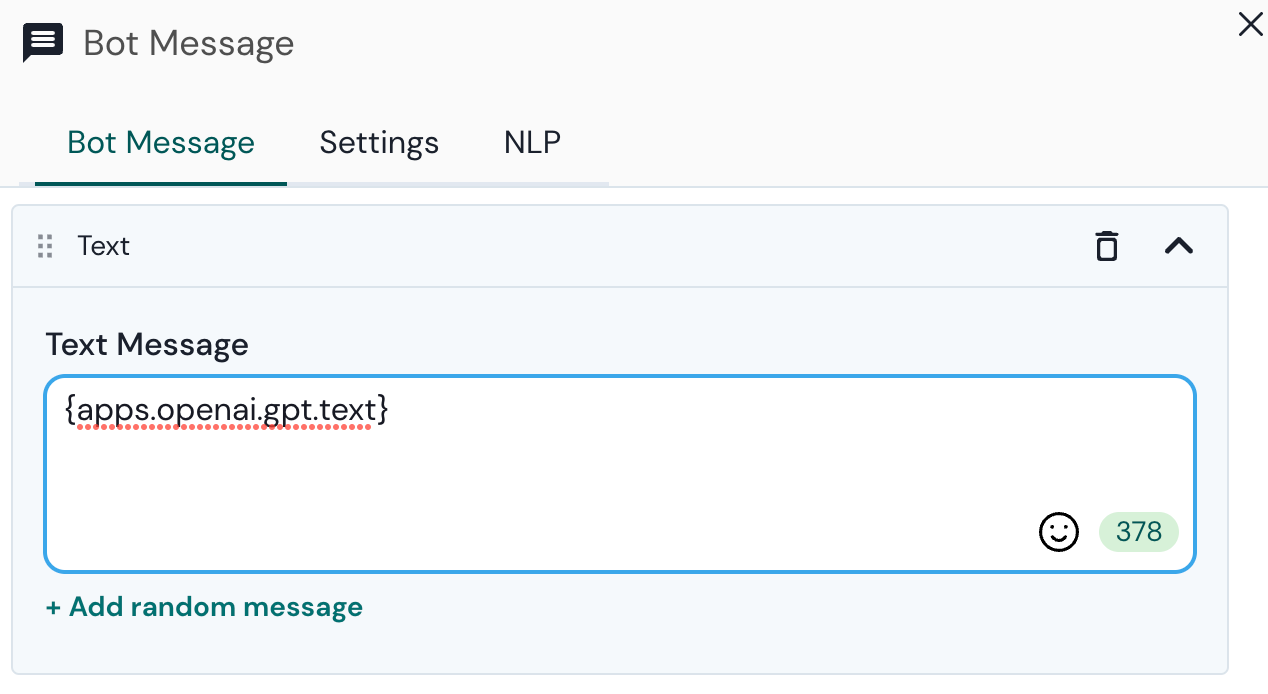
Task: Switch to the Bot Message tab
Action: (161, 143)
